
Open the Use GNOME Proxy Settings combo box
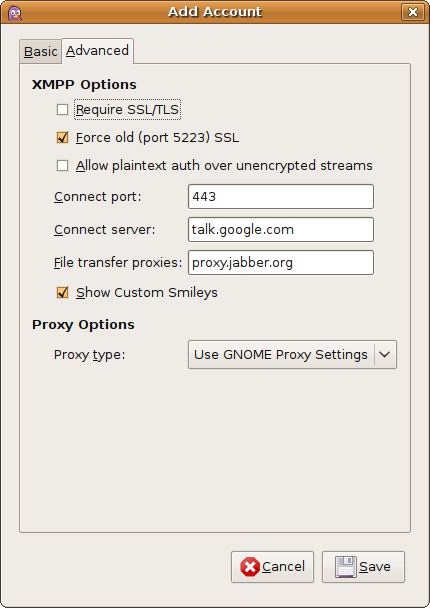click(x=292, y=354)
